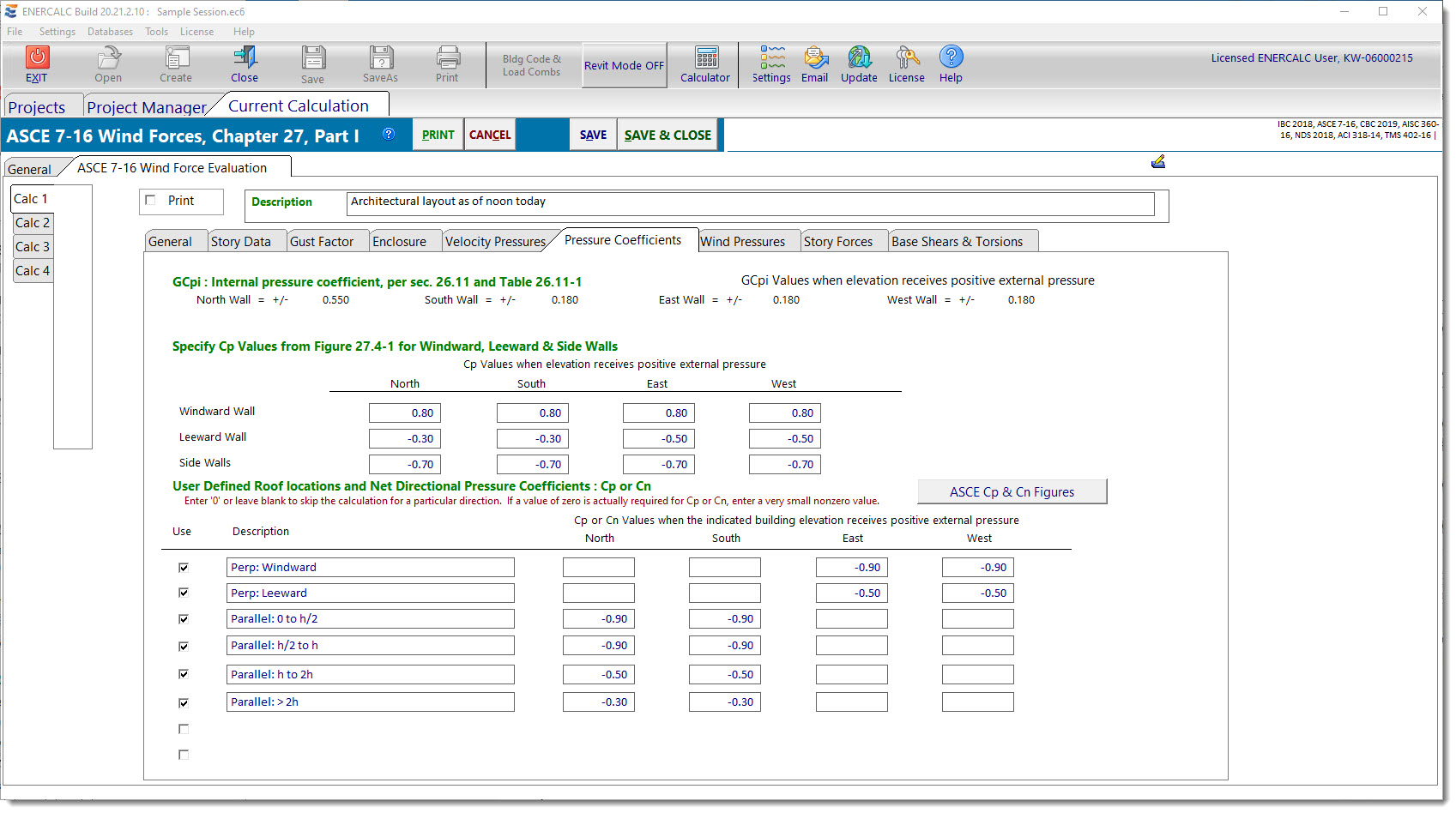Click the Help question mark toolbar icon
Viewport: 1456px width, 813px height.
coord(951,57)
